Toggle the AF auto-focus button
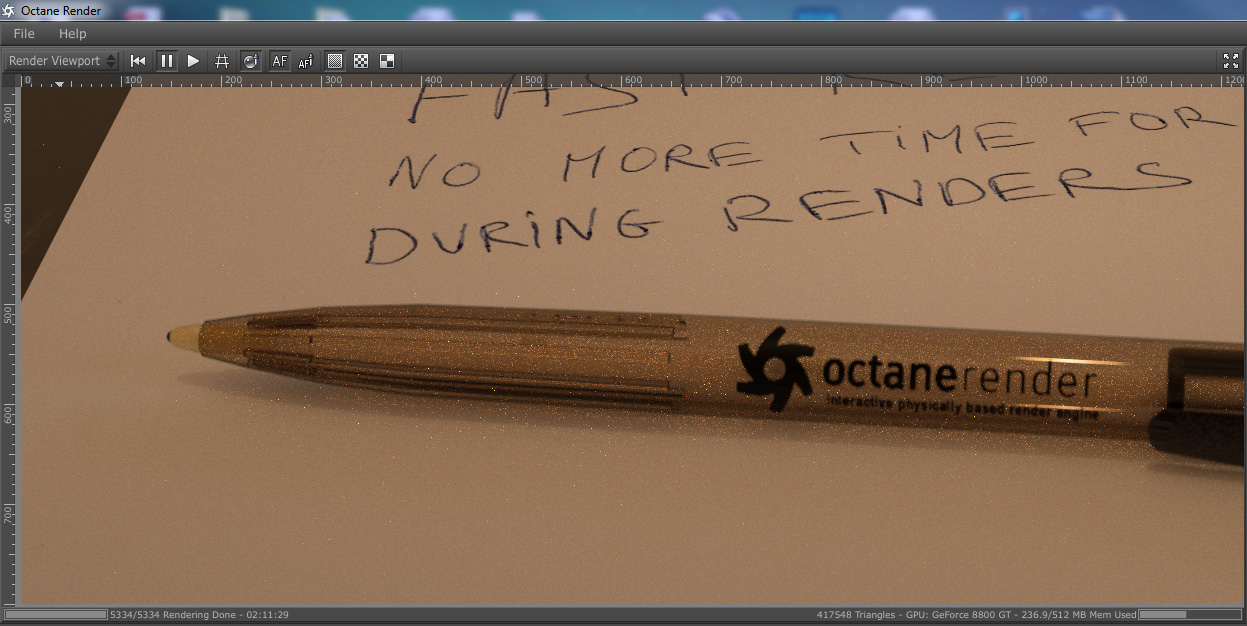Screen dimensions: 1247x626 point(279,61)
